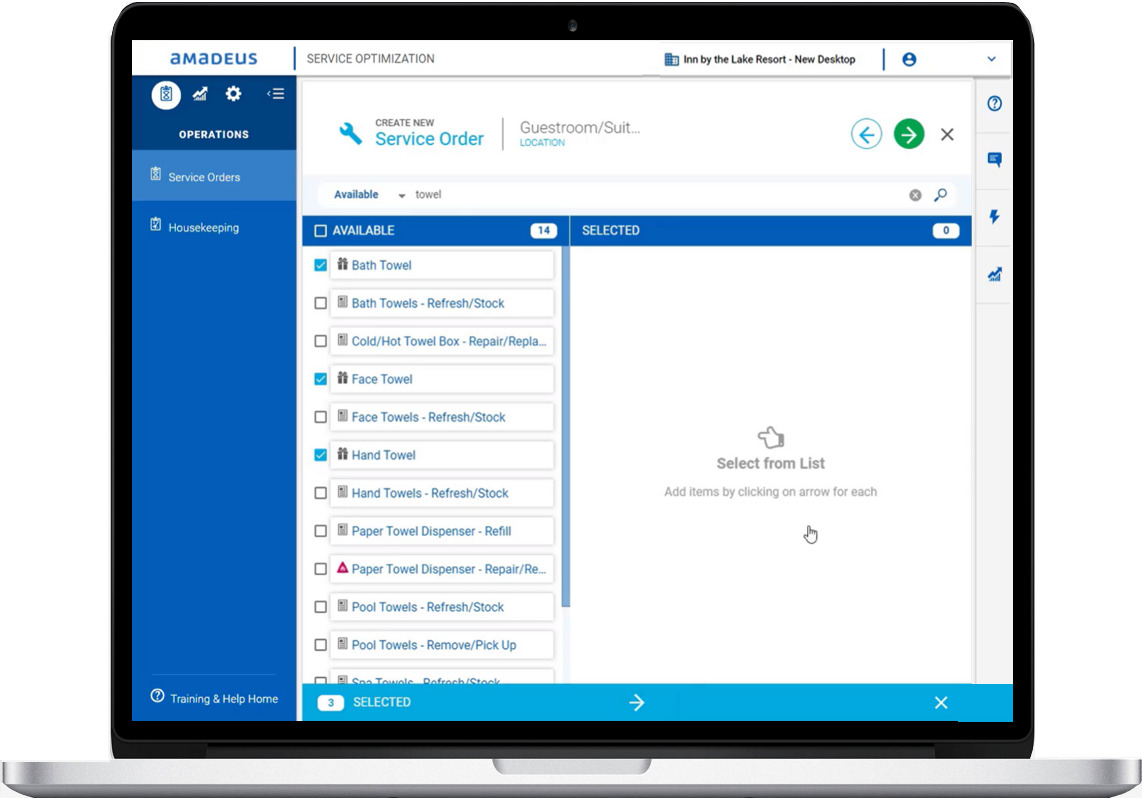Click the wrench Service Order icon
This screenshot has width=1142, height=798.
point(350,133)
